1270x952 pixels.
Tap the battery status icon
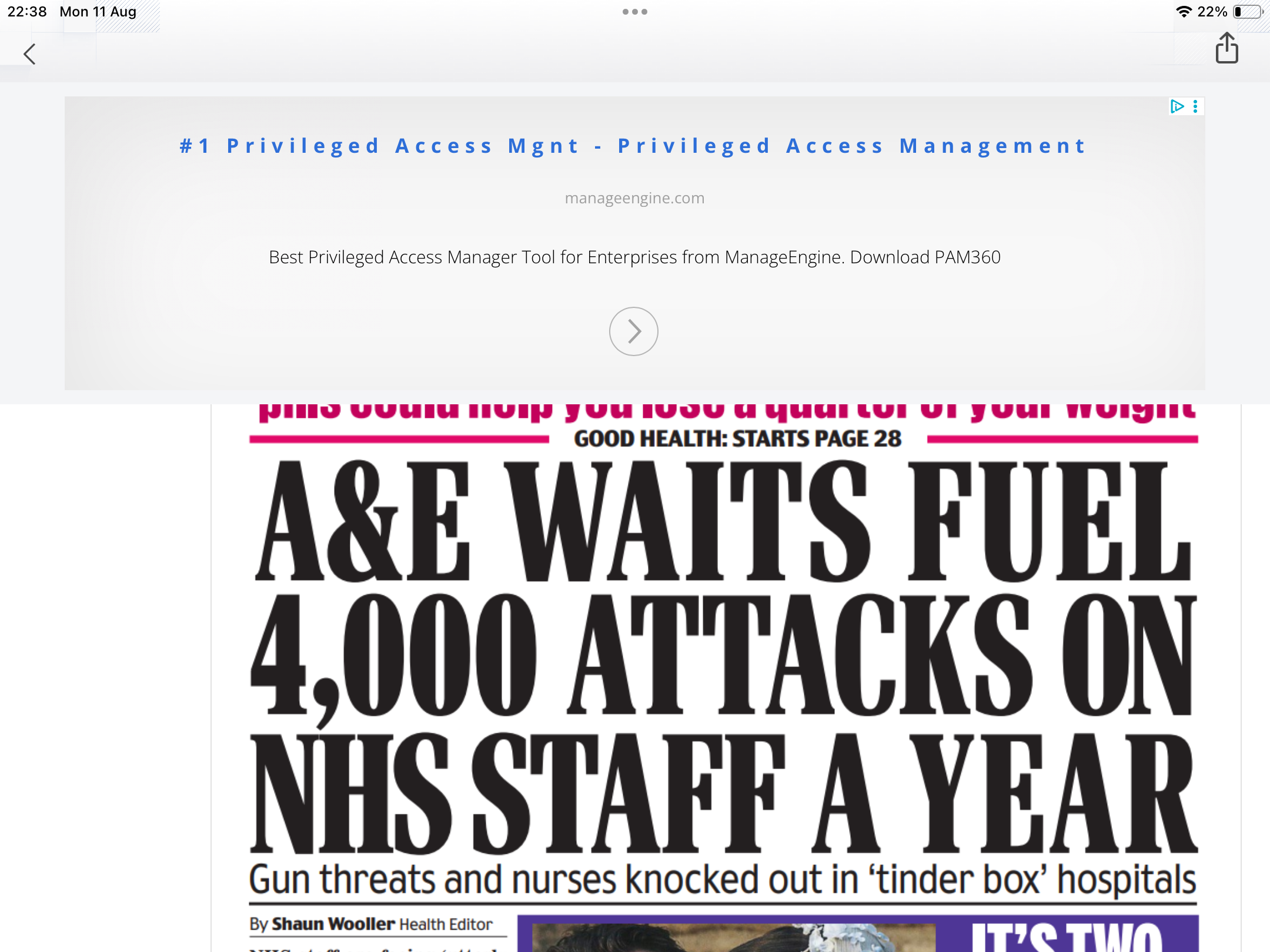click(1248, 12)
